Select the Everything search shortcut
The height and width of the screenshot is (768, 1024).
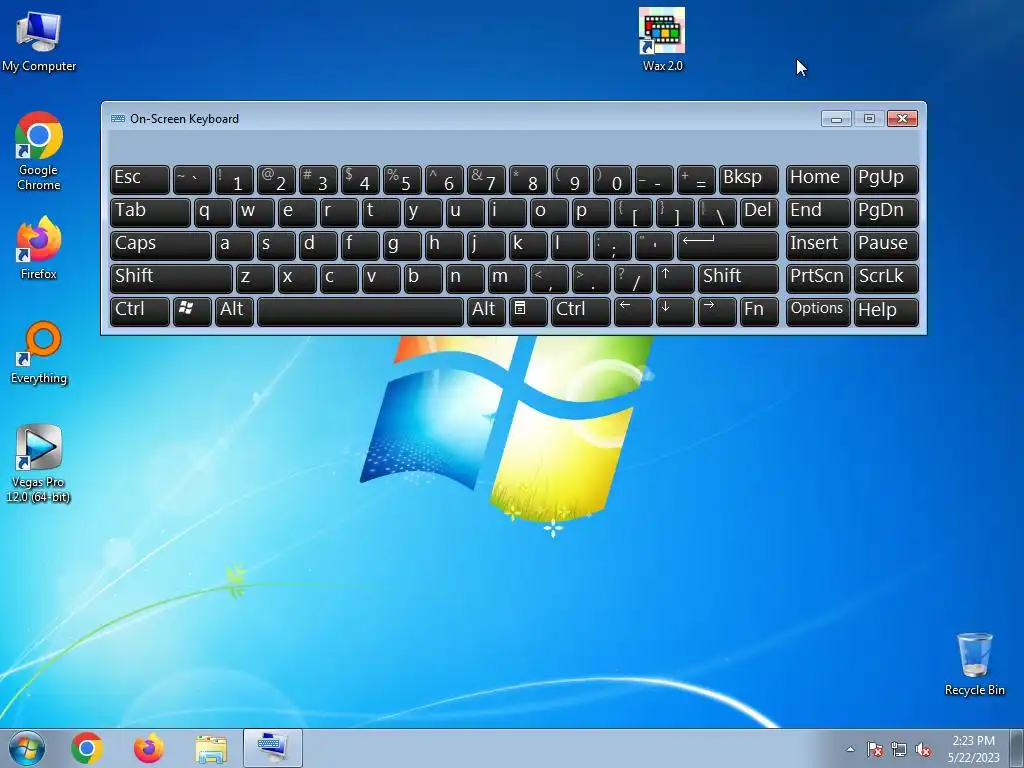(39, 353)
